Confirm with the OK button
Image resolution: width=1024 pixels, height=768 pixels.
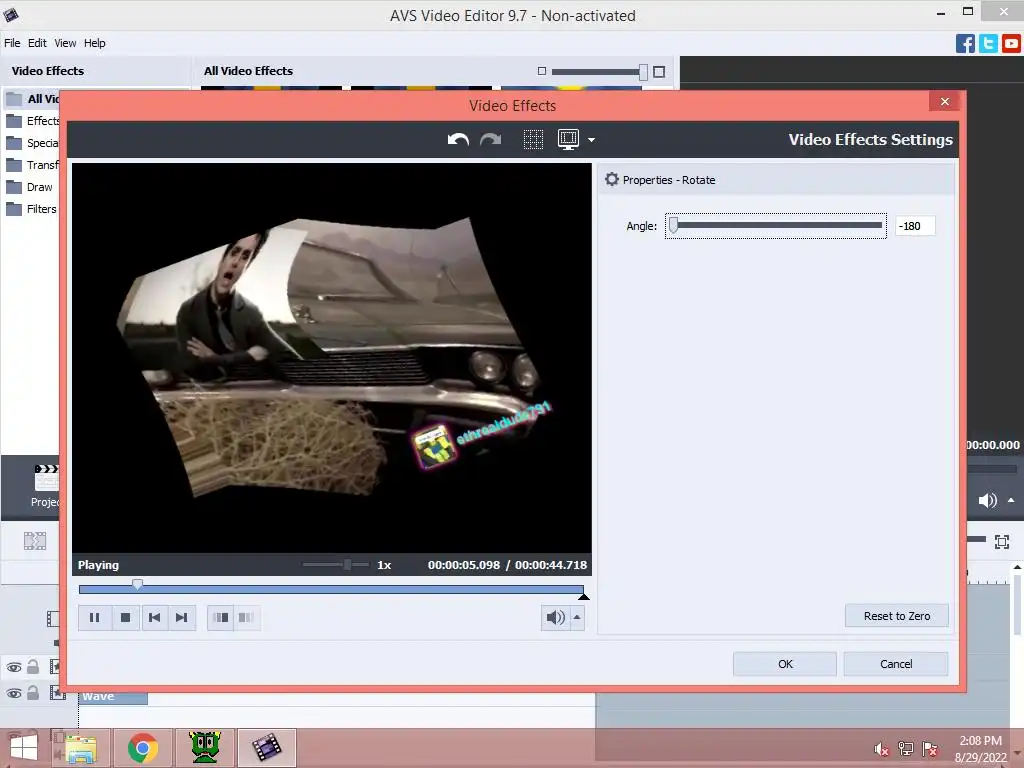pyautogui.click(x=785, y=664)
